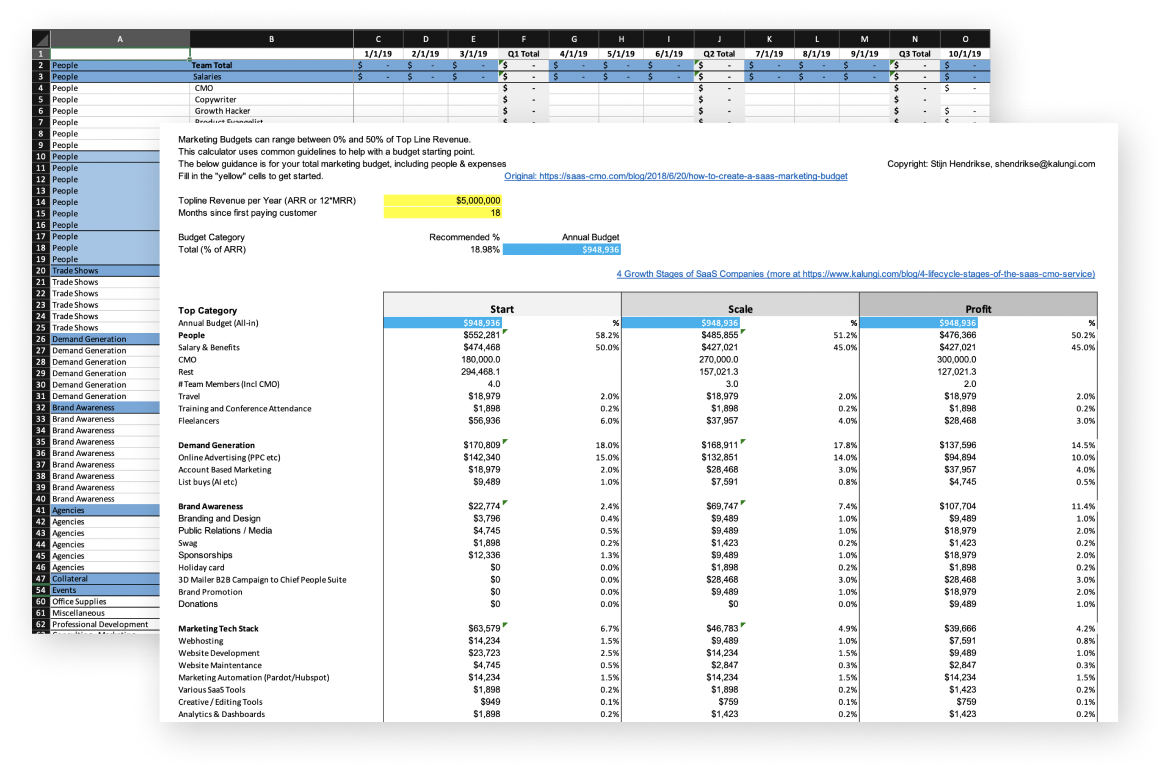
Task: Click the 10/1/19 date cell
Action: [x=965, y=53]
